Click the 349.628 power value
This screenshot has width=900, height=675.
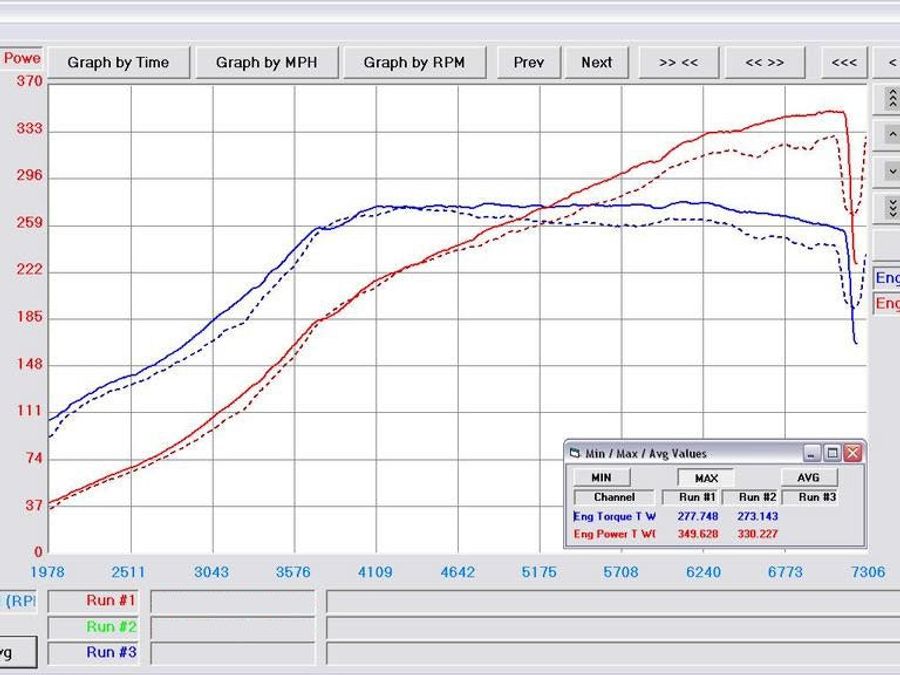point(697,534)
